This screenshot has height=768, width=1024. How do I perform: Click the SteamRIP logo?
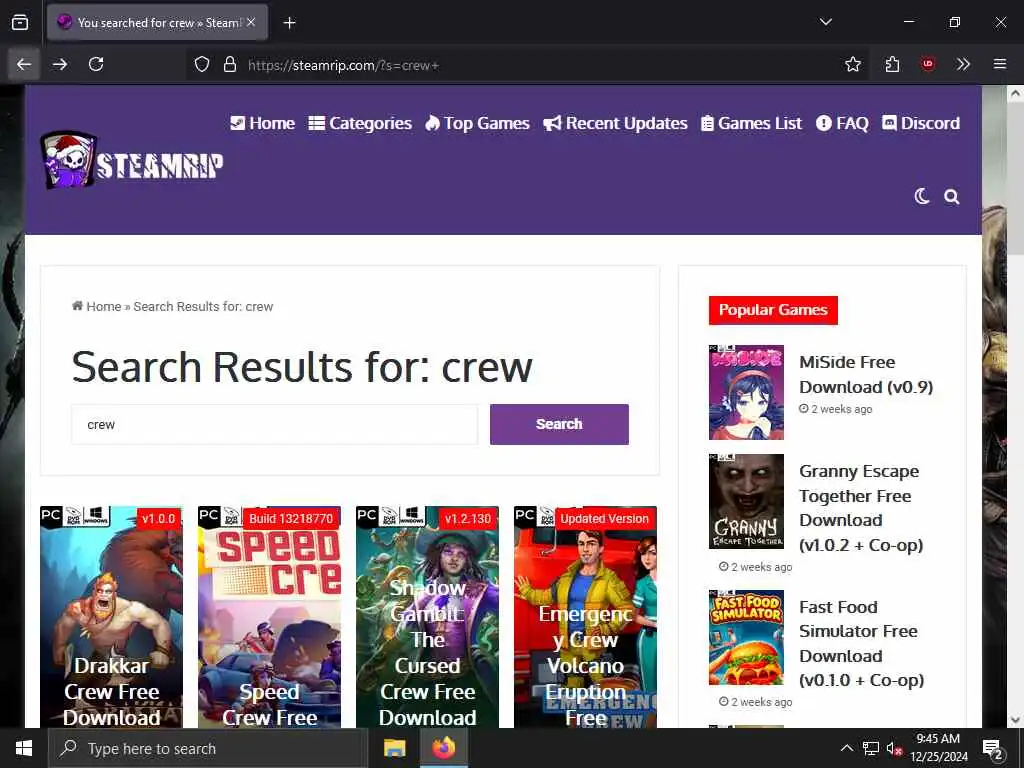pos(131,160)
